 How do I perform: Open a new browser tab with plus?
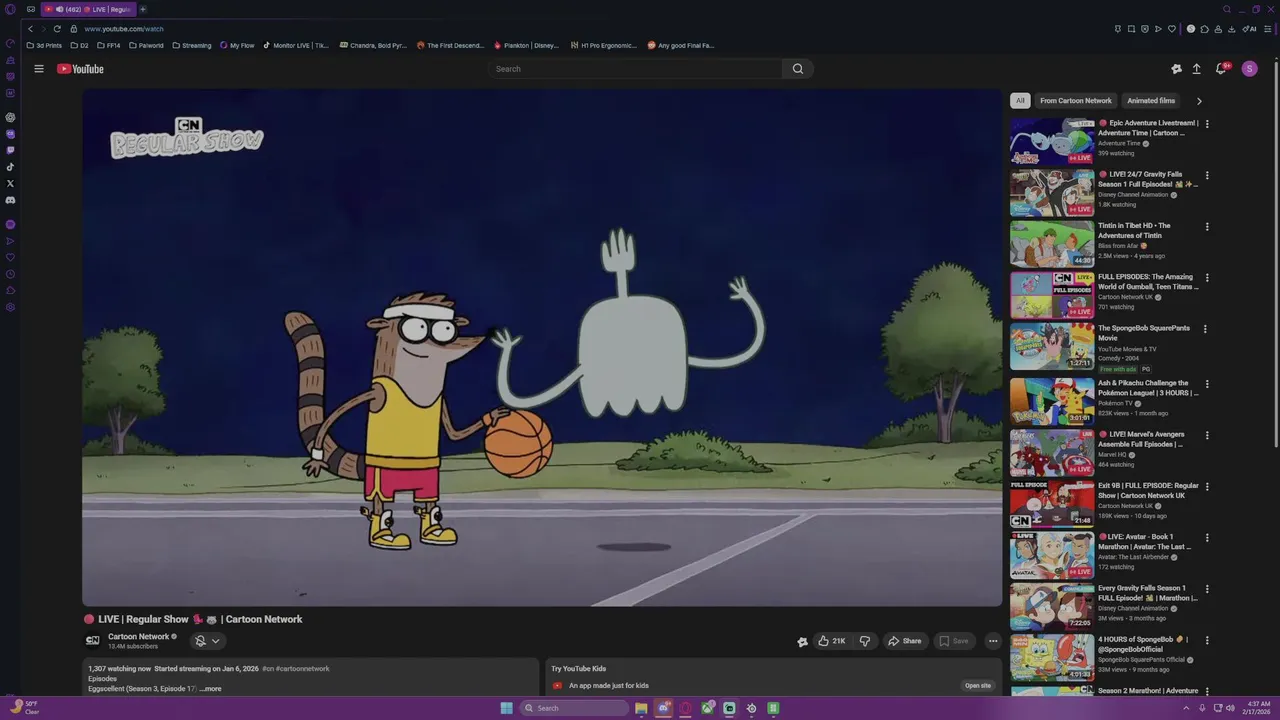(x=143, y=9)
